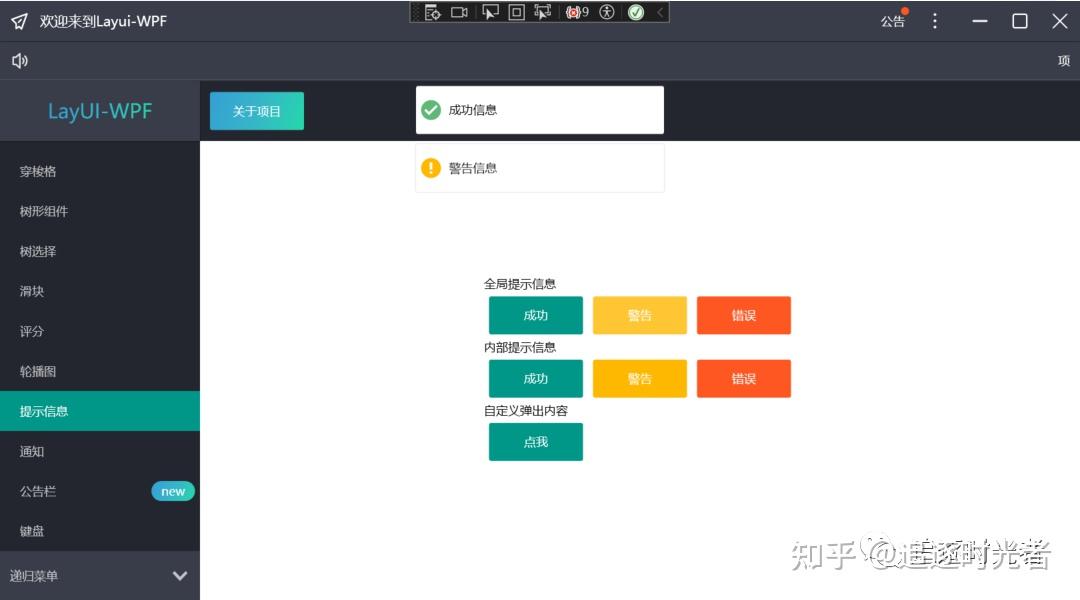Click the Layui logo icon in the title bar
Viewport: 1080px width, 600px height.
tap(17, 20)
